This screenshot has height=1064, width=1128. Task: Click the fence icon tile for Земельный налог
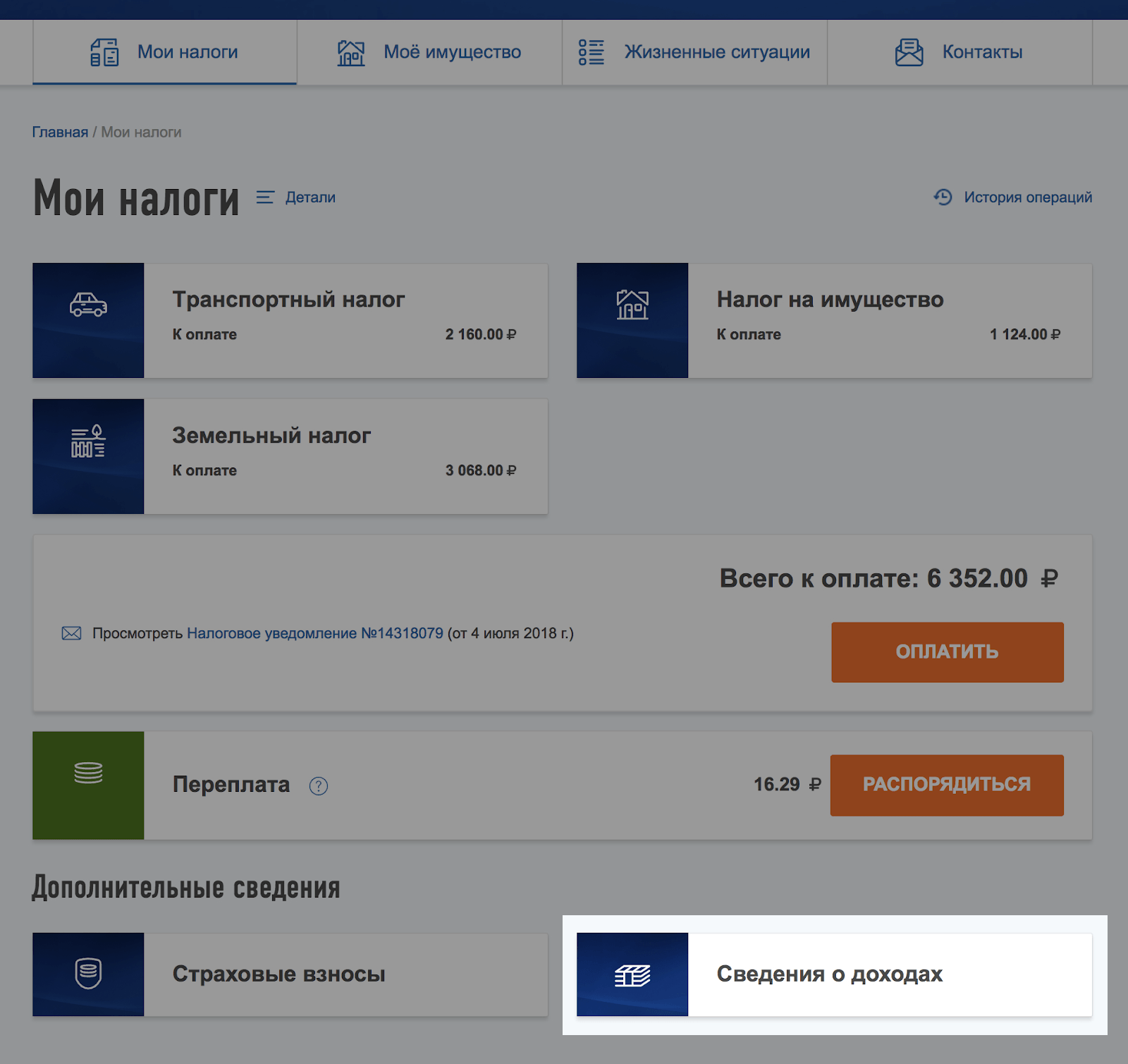point(88,456)
